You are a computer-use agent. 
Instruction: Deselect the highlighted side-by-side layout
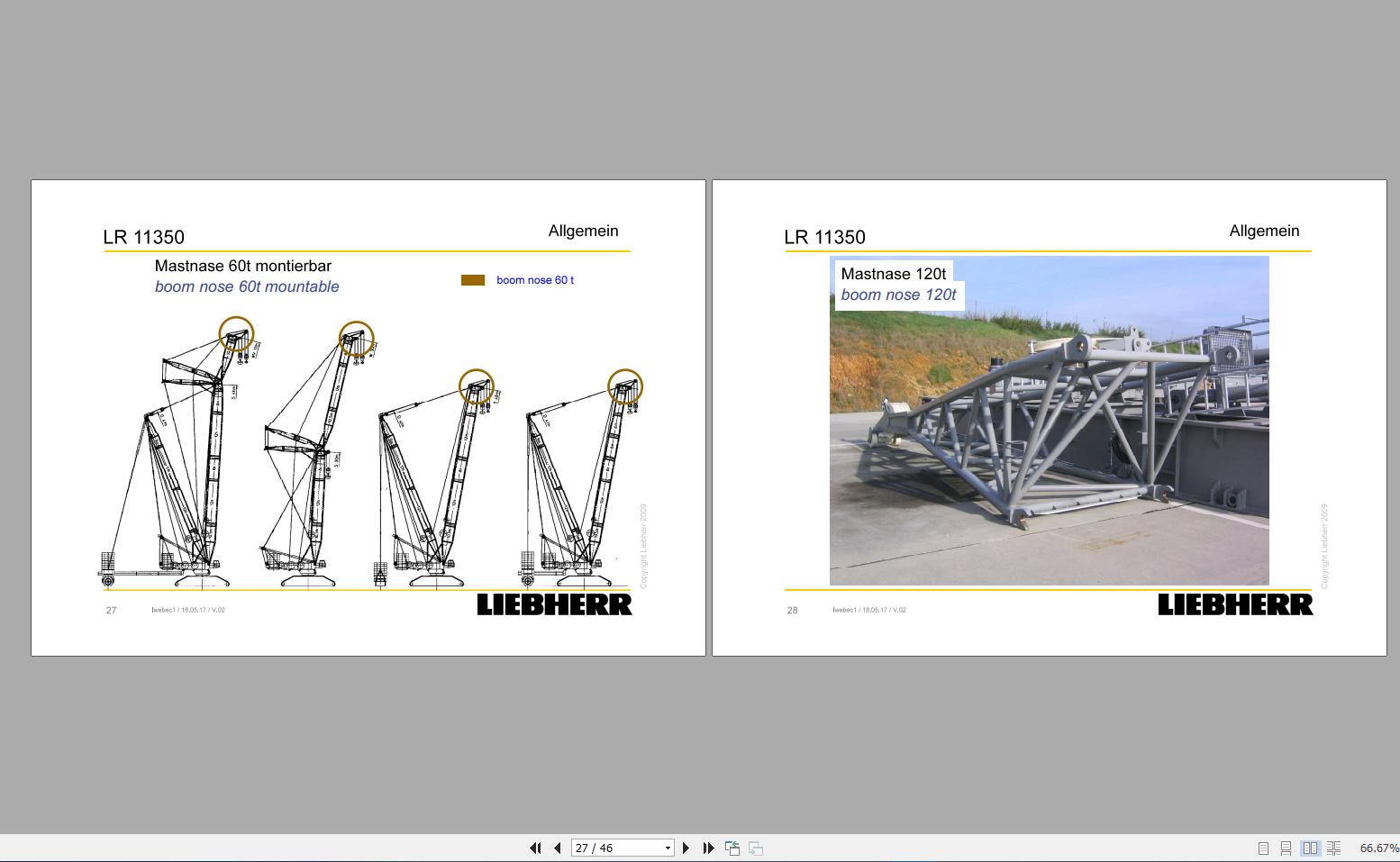[x=1310, y=848]
